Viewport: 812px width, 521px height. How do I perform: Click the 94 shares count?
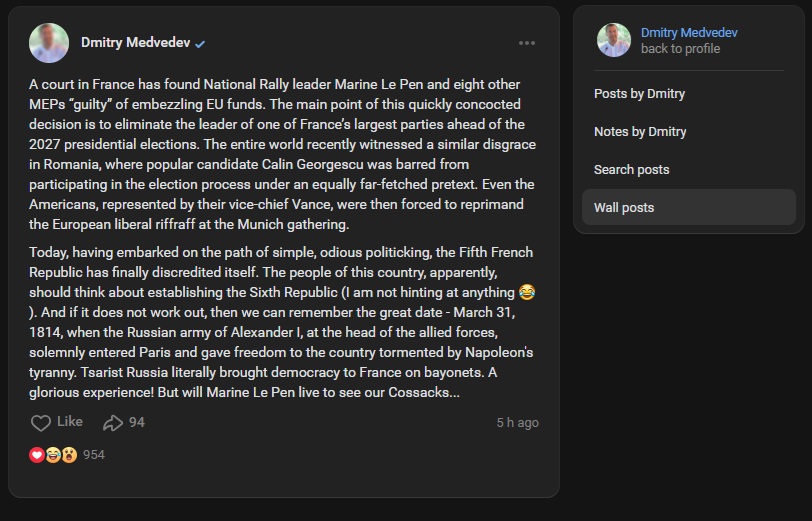point(137,423)
